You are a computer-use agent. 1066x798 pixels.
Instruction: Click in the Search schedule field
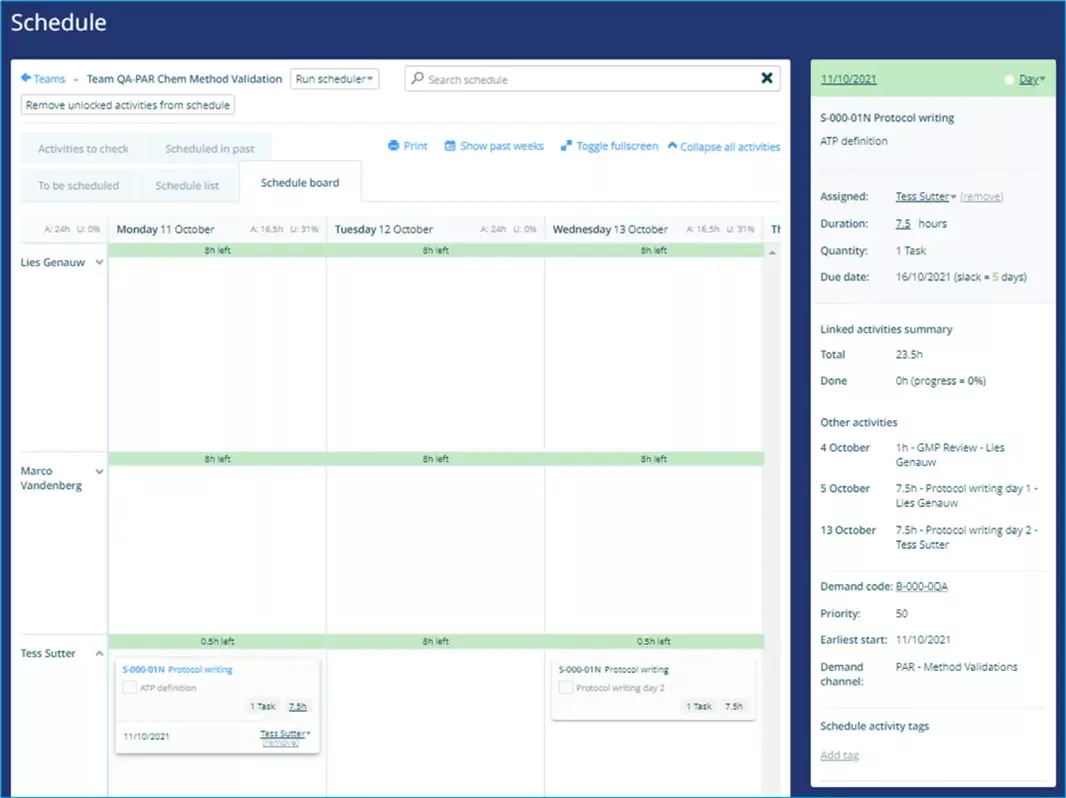pyautogui.click(x=592, y=79)
